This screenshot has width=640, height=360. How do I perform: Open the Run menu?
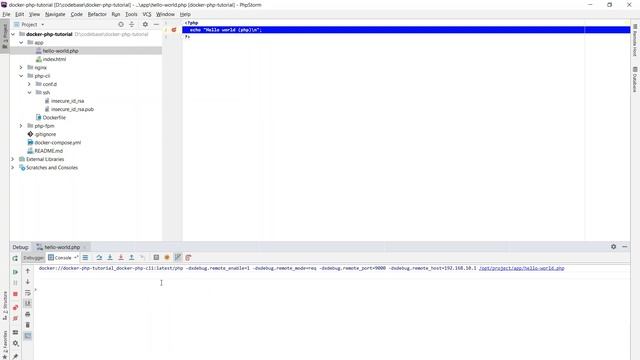tap(116, 14)
